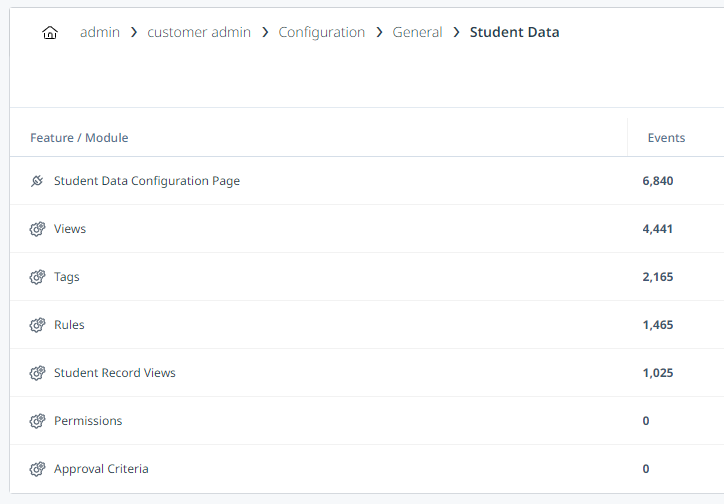Click the home icon in breadcrumb
The height and width of the screenshot is (504, 724).
click(50, 32)
